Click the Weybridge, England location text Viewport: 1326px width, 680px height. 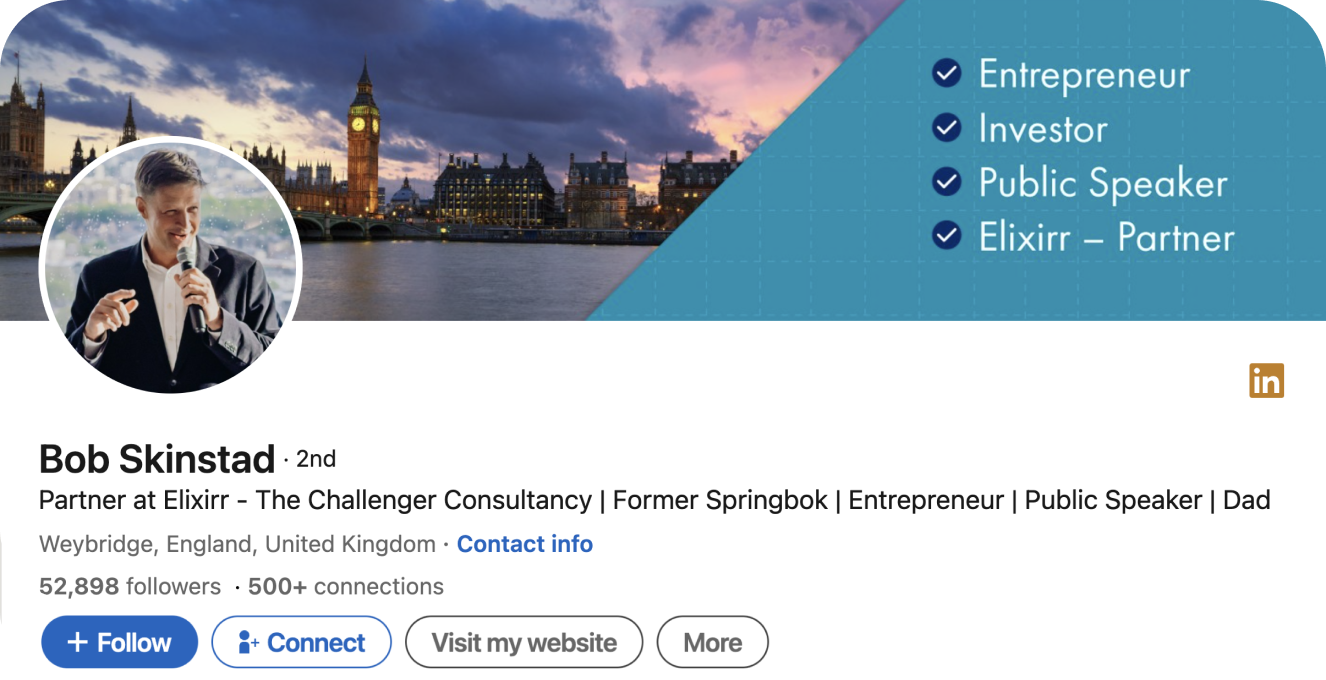click(237, 544)
